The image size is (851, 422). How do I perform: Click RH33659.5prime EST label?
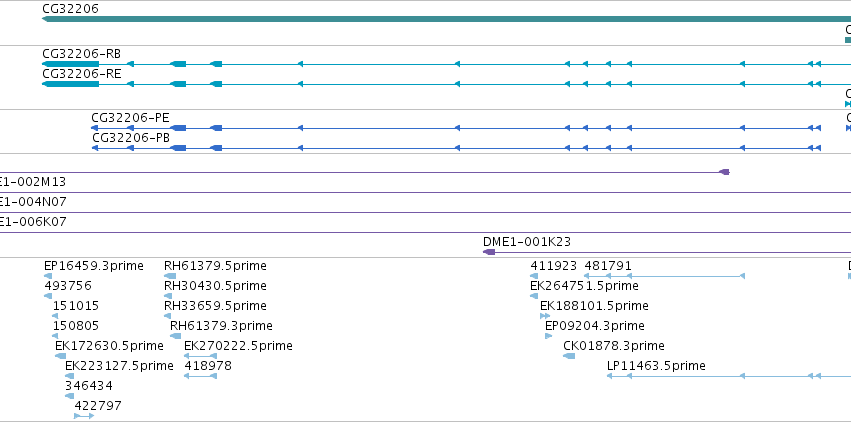[x=215, y=306]
